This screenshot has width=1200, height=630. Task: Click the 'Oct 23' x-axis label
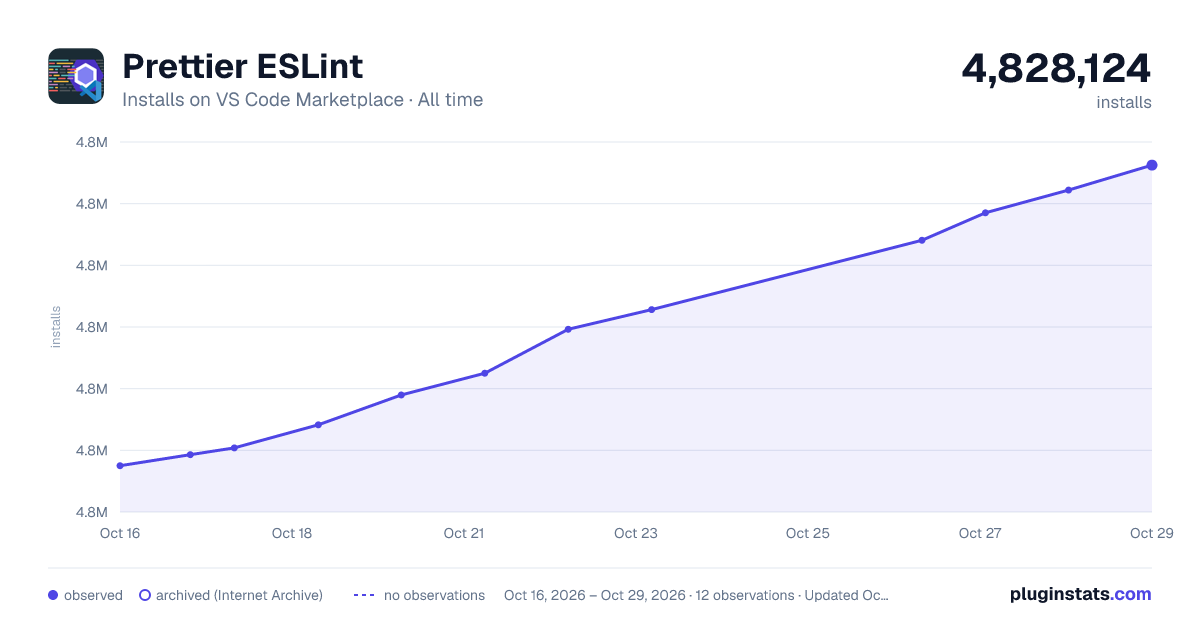(636, 533)
